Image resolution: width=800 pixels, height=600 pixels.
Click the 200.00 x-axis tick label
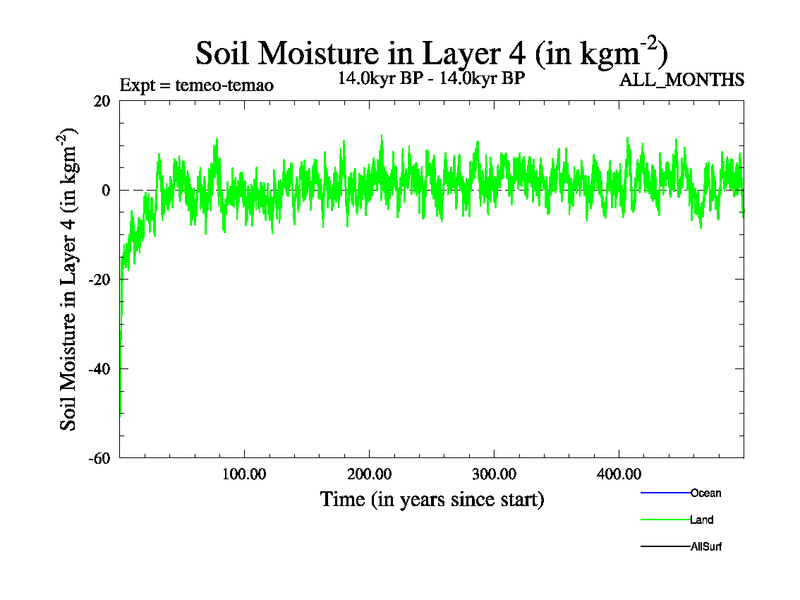click(368, 473)
